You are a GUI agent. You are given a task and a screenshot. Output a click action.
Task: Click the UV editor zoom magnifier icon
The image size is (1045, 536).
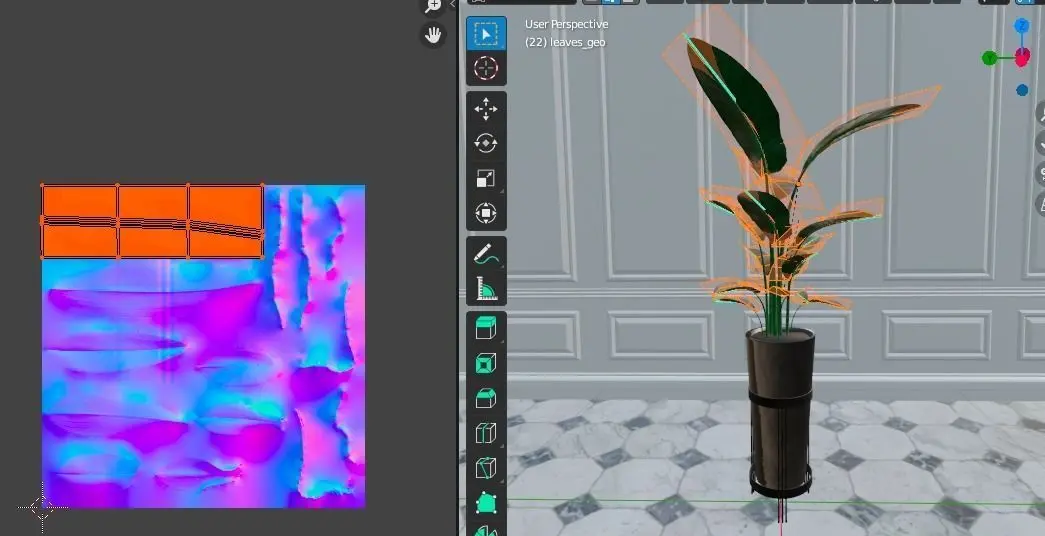[433, 6]
